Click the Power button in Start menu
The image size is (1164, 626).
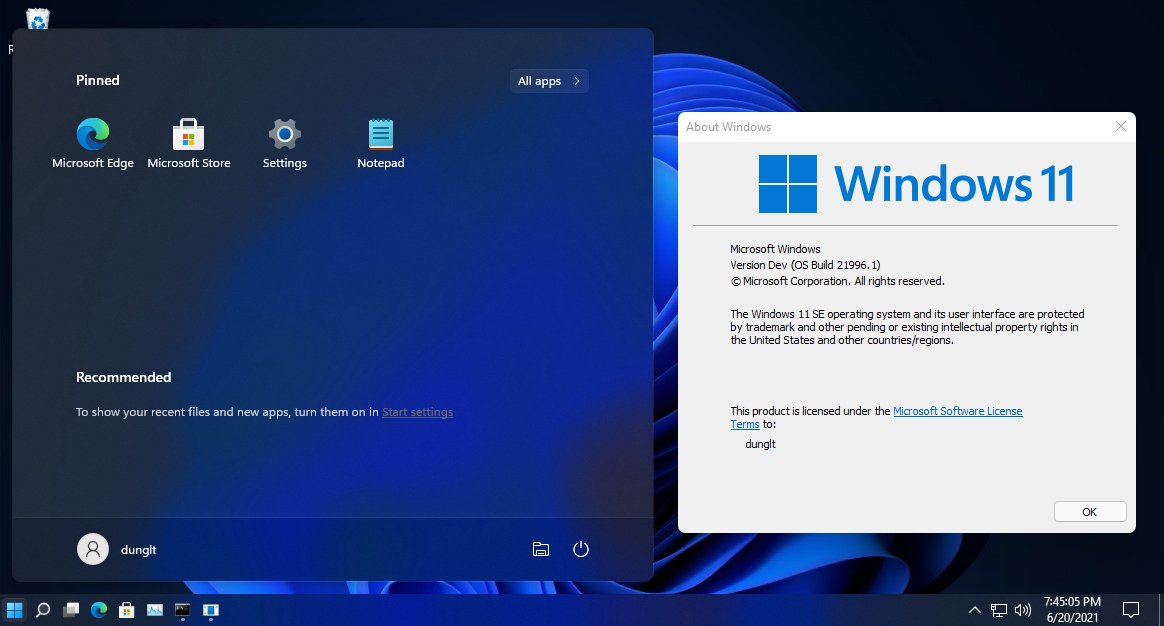click(x=581, y=550)
